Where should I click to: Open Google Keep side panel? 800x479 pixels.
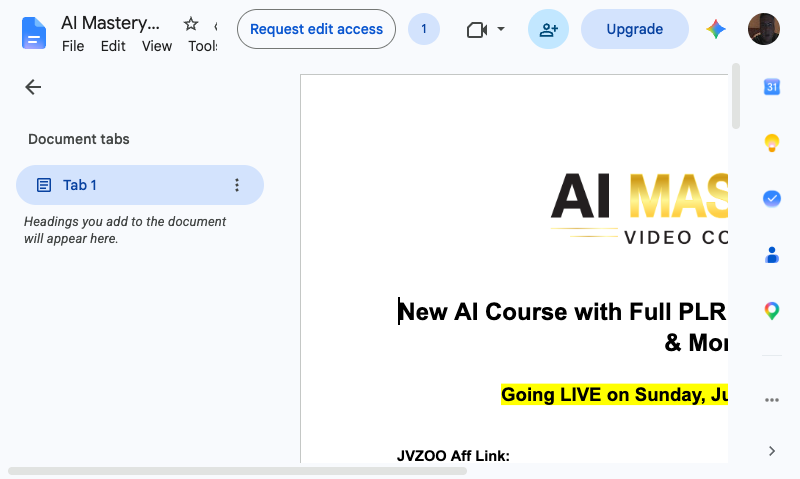pos(772,143)
